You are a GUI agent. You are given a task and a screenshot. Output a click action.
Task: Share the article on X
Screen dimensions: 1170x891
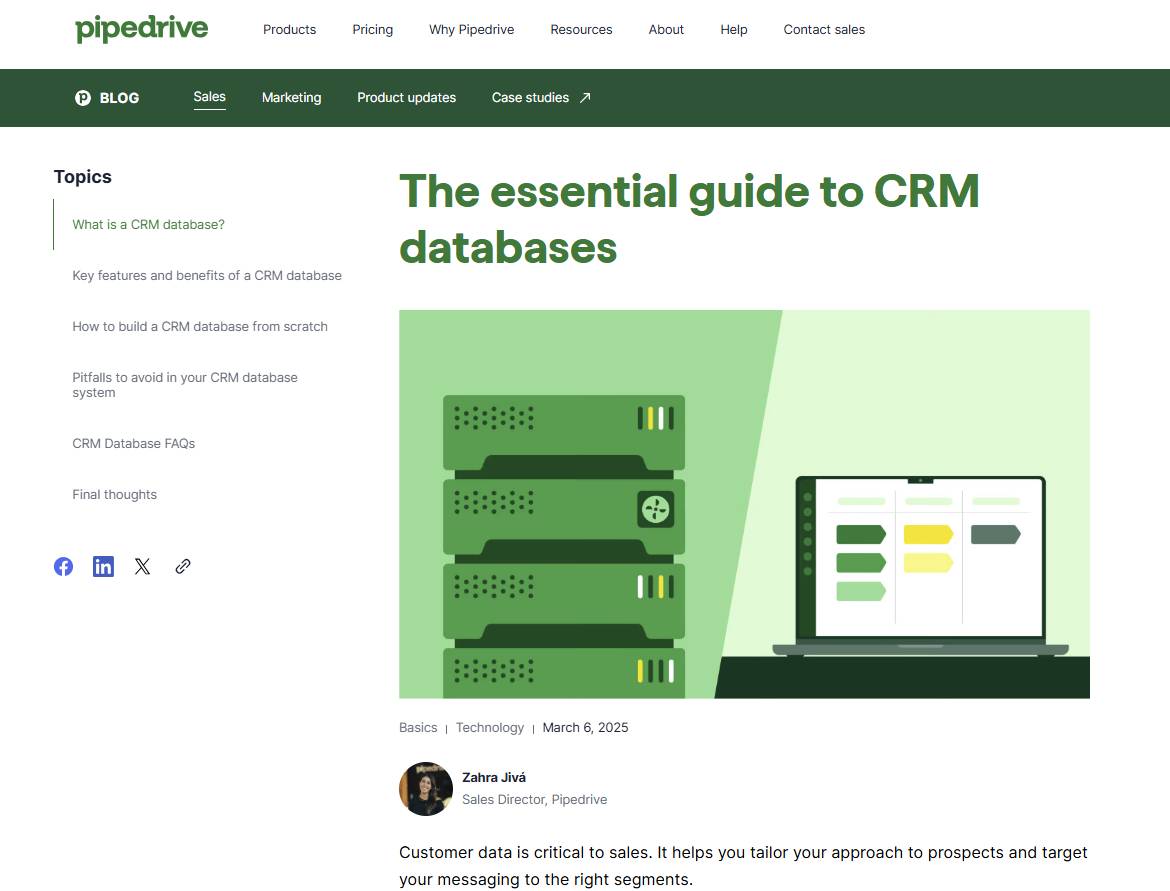[x=142, y=566]
